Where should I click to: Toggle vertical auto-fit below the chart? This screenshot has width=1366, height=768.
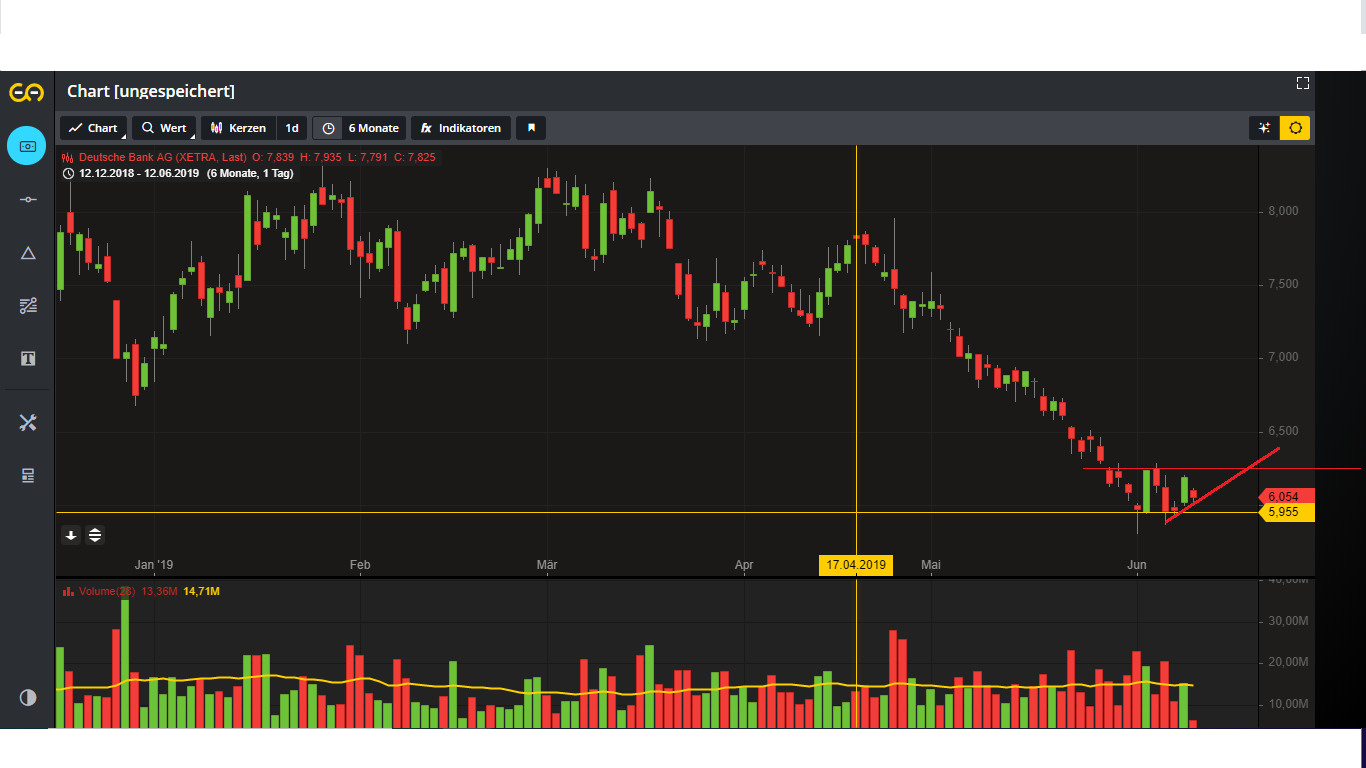95,535
